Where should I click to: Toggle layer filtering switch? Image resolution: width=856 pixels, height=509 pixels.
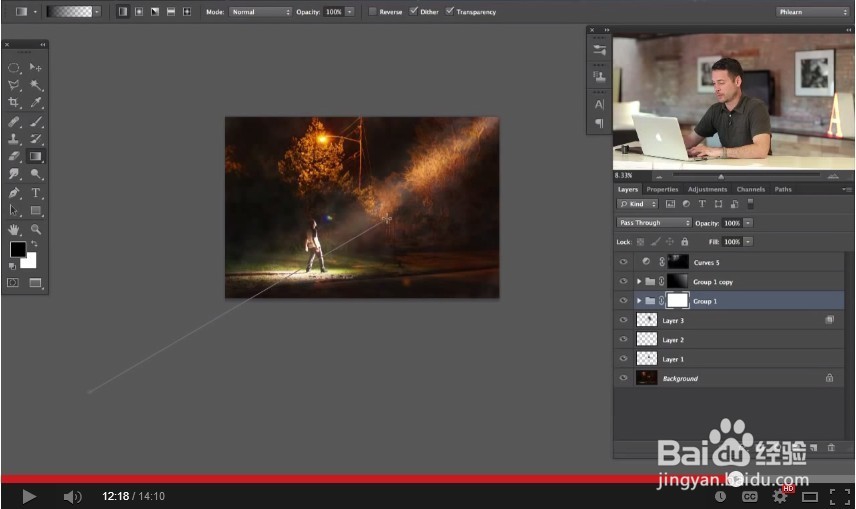tap(750, 203)
